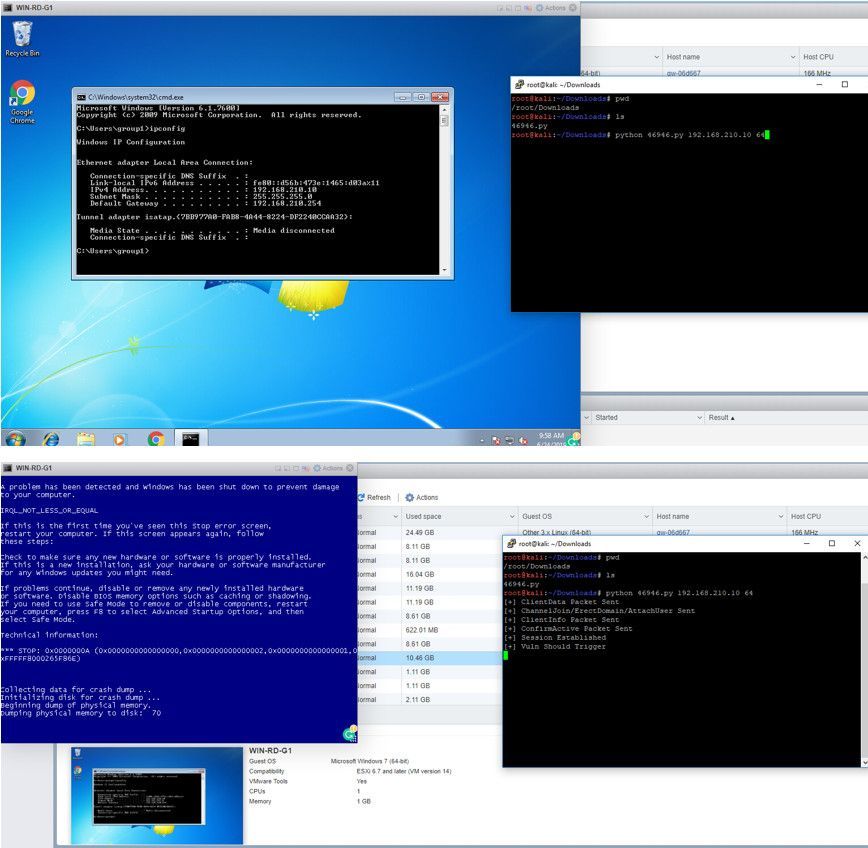Viewport: 868px width, 848px height.
Task: Click the Actions gear on the blue-screen console
Action: click(x=317, y=468)
